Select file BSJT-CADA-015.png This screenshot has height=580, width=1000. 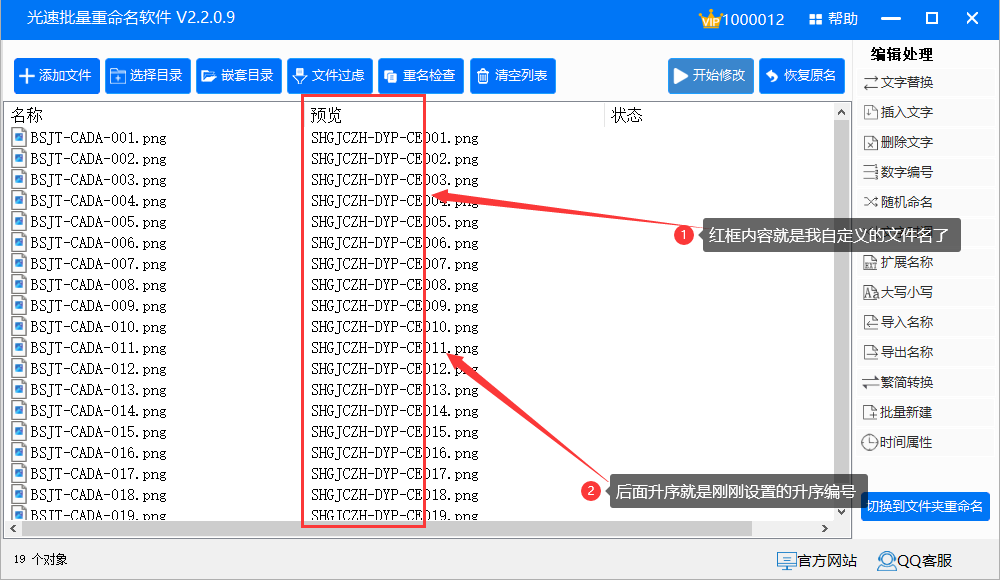pyautogui.click(x=98, y=432)
